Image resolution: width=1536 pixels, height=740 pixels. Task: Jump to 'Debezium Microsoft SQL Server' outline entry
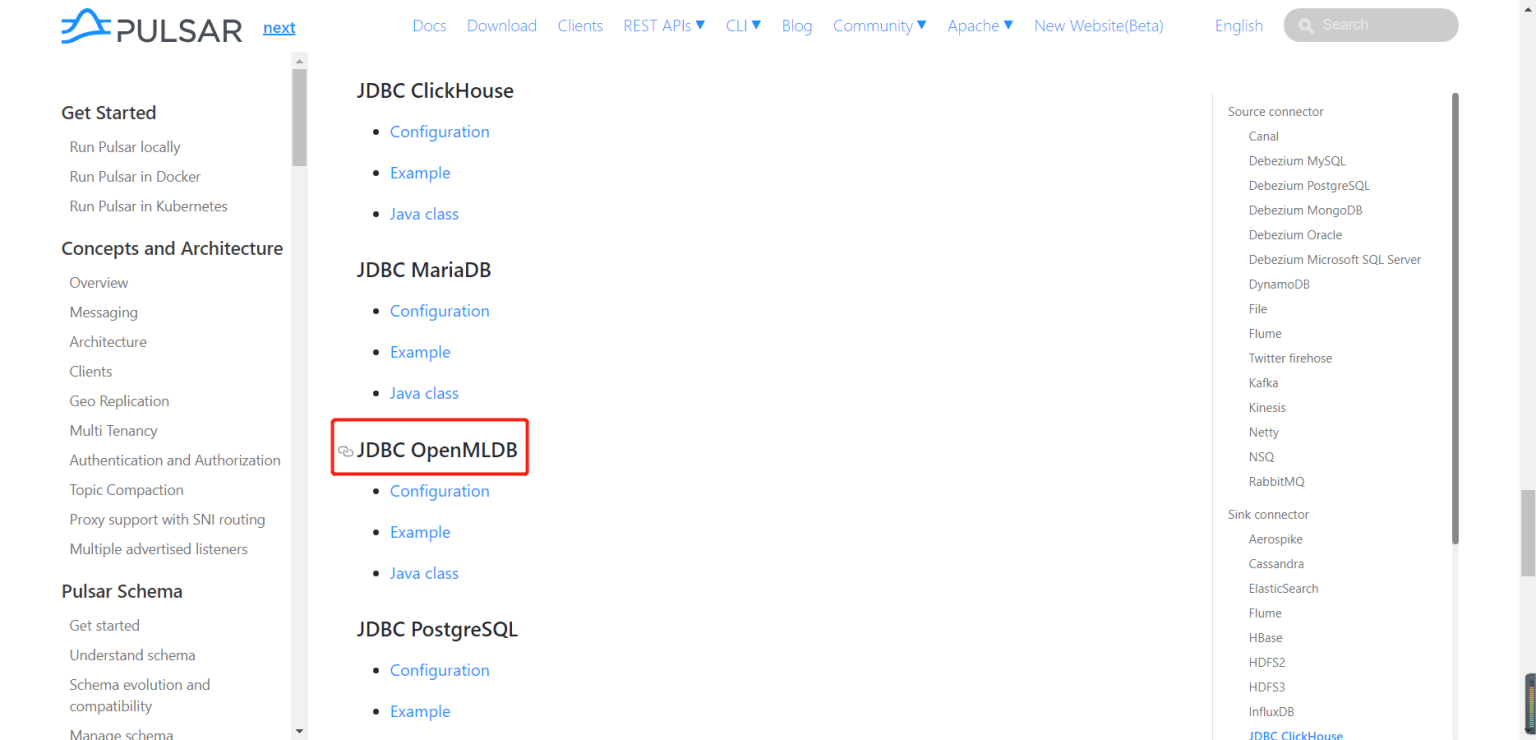[1334, 260]
